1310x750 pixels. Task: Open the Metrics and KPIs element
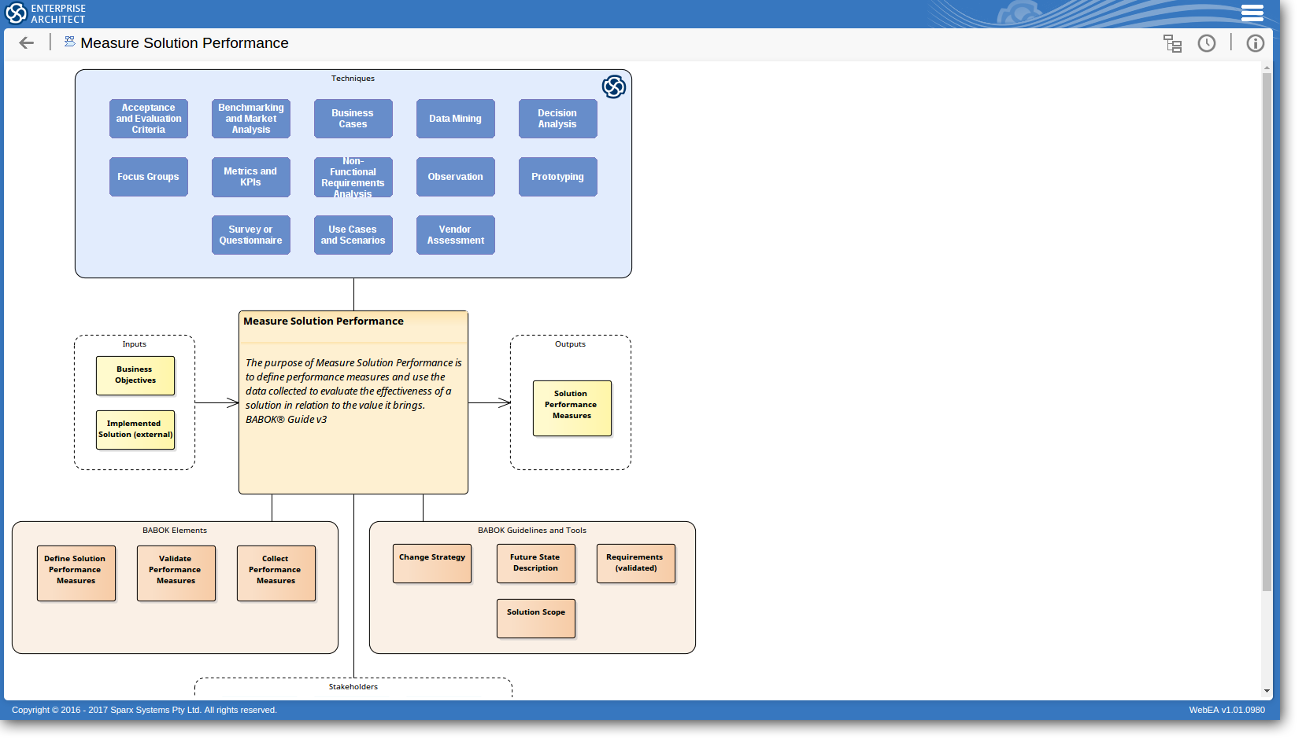(251, 177)
